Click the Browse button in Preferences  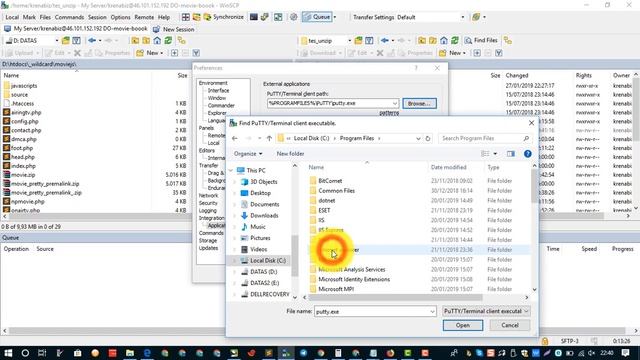(419, 103)
